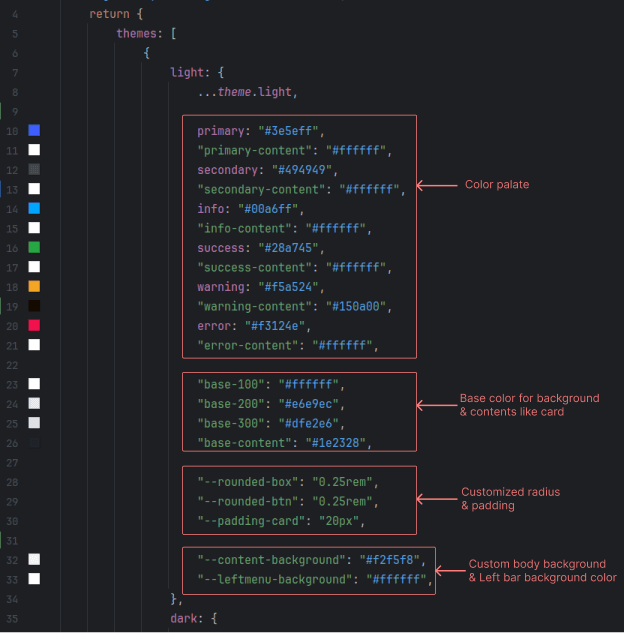The height and width of the screenshot is (633, 624).
Task: Click the --leftmenu-background swatch on line 33
Action: [34, 578]
